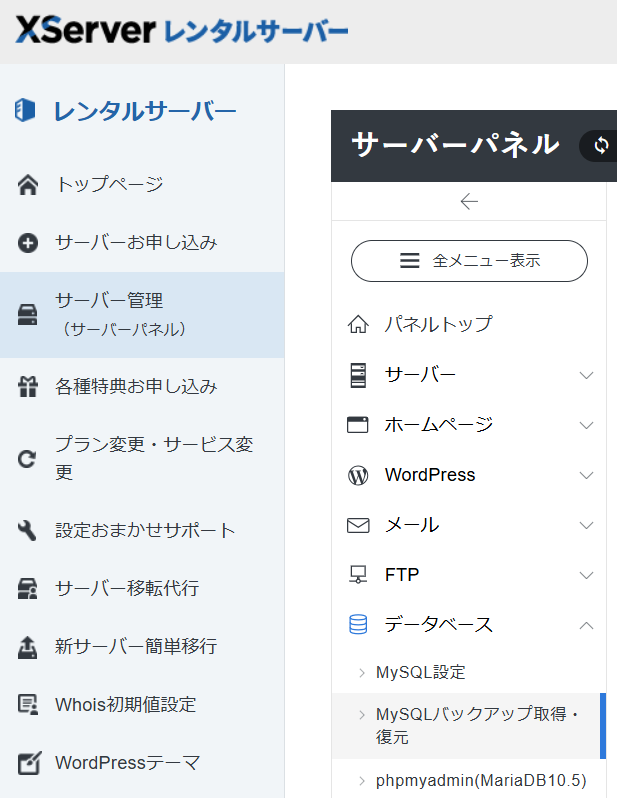
Task: Expand the サーバー menu section
Action: (587, 375)
